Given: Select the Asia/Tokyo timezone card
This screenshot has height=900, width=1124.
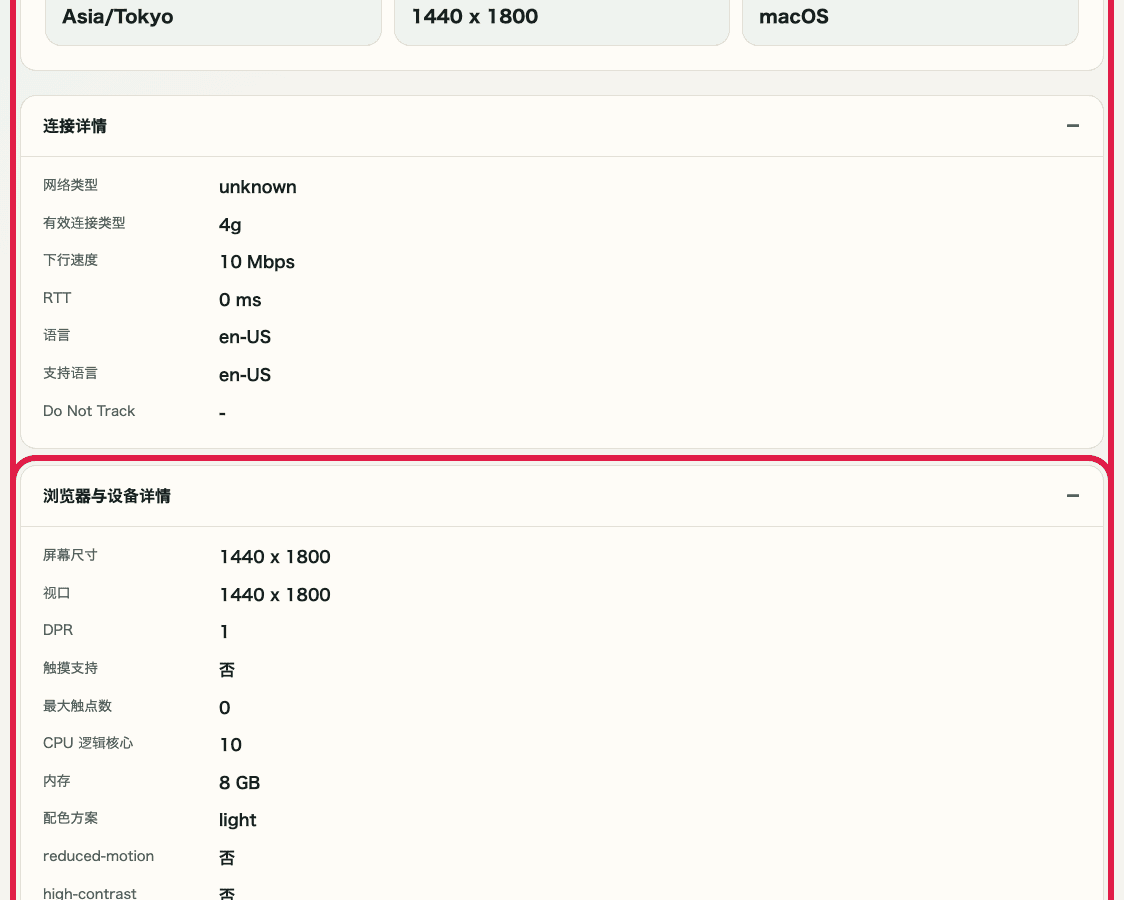Looking at the screenshot, I should tap(213, 17).
